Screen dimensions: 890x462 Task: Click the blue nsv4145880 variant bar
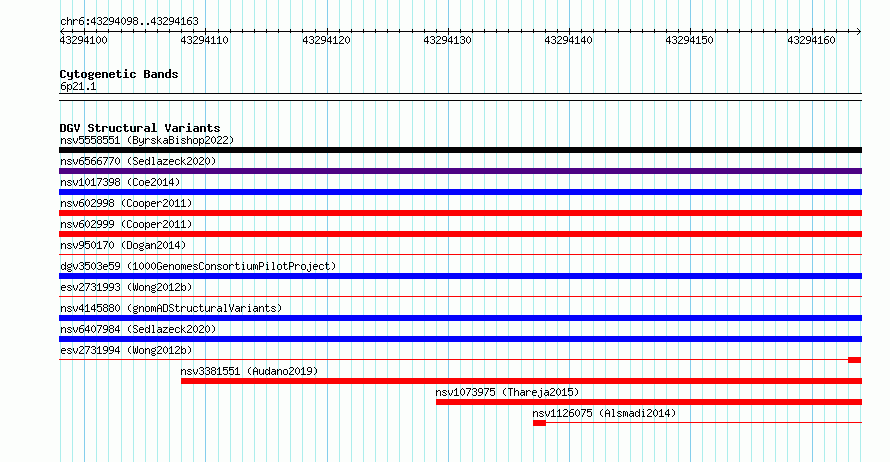[460, 318]
